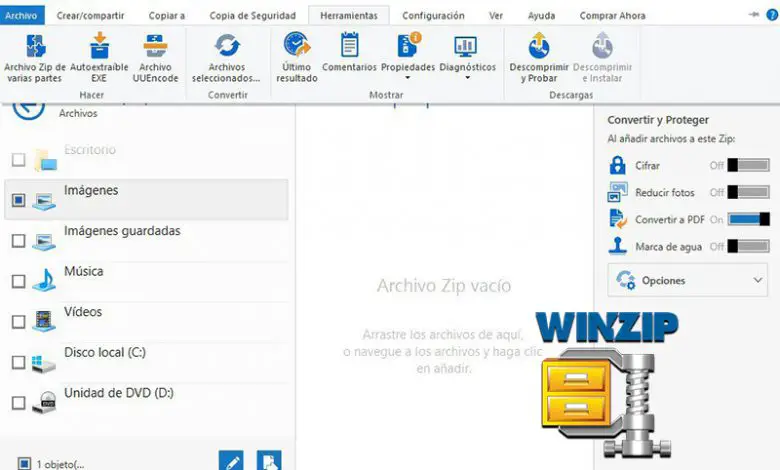
Task: Click the Unidad de DVD (D:) icon
Action: pyautogui.click(x=44, y=402)
